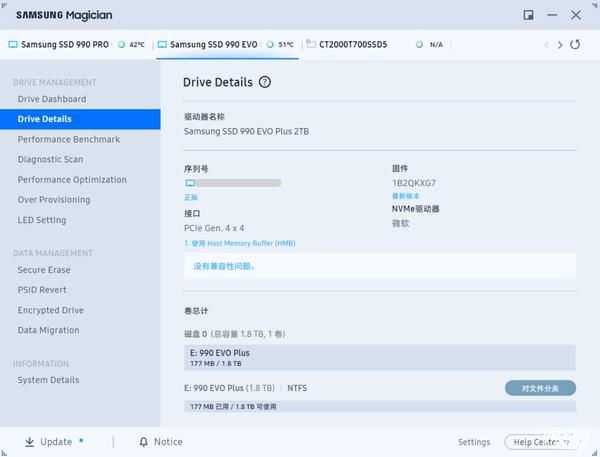Click the Update label
The image size is (600, 457).
tap(56, 442)
